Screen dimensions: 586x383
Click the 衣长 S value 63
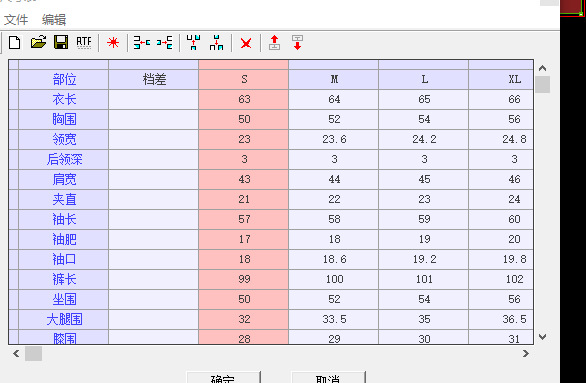(244, 99)
